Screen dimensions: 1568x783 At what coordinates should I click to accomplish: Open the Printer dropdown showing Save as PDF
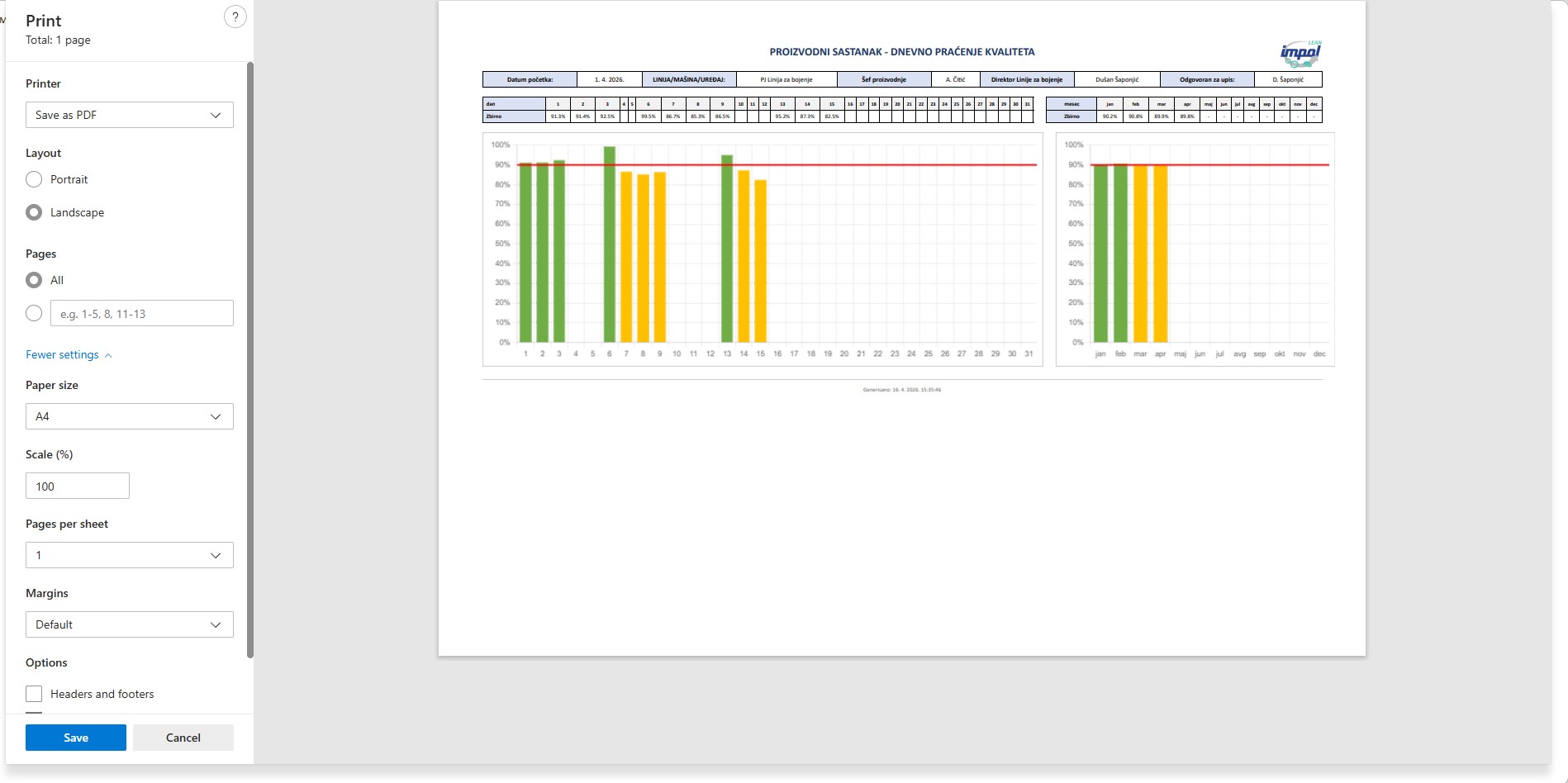130,115
